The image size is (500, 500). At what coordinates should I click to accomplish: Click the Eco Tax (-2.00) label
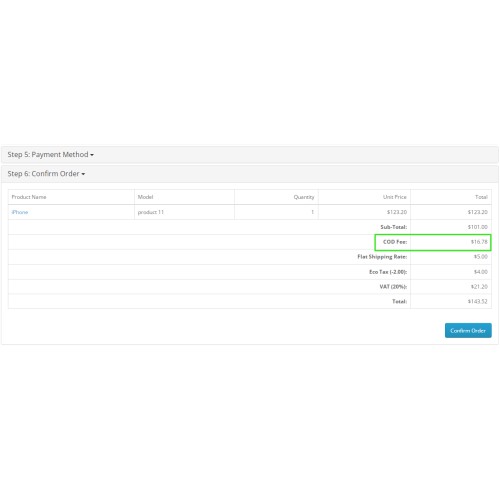click(x=388, y=272)
